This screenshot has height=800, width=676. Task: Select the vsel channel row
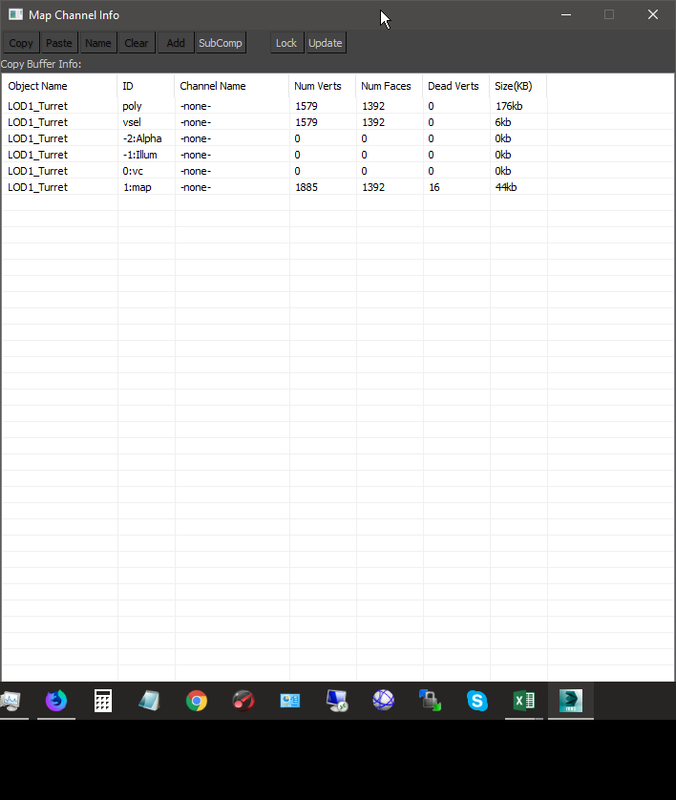point(337,122)
